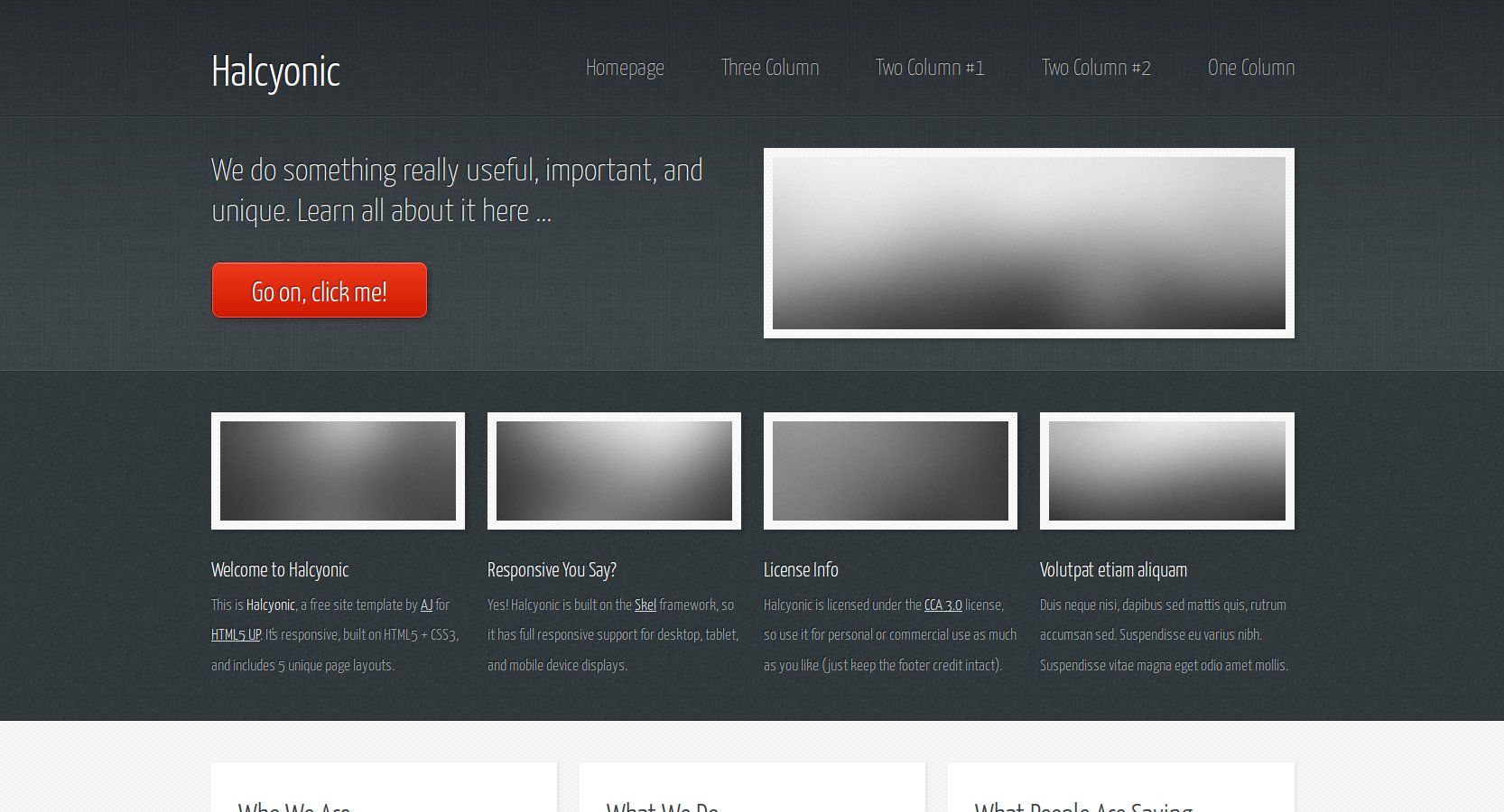Click the Halcyonic site logo
1504x812 pixels.
[x=275, y=72]
